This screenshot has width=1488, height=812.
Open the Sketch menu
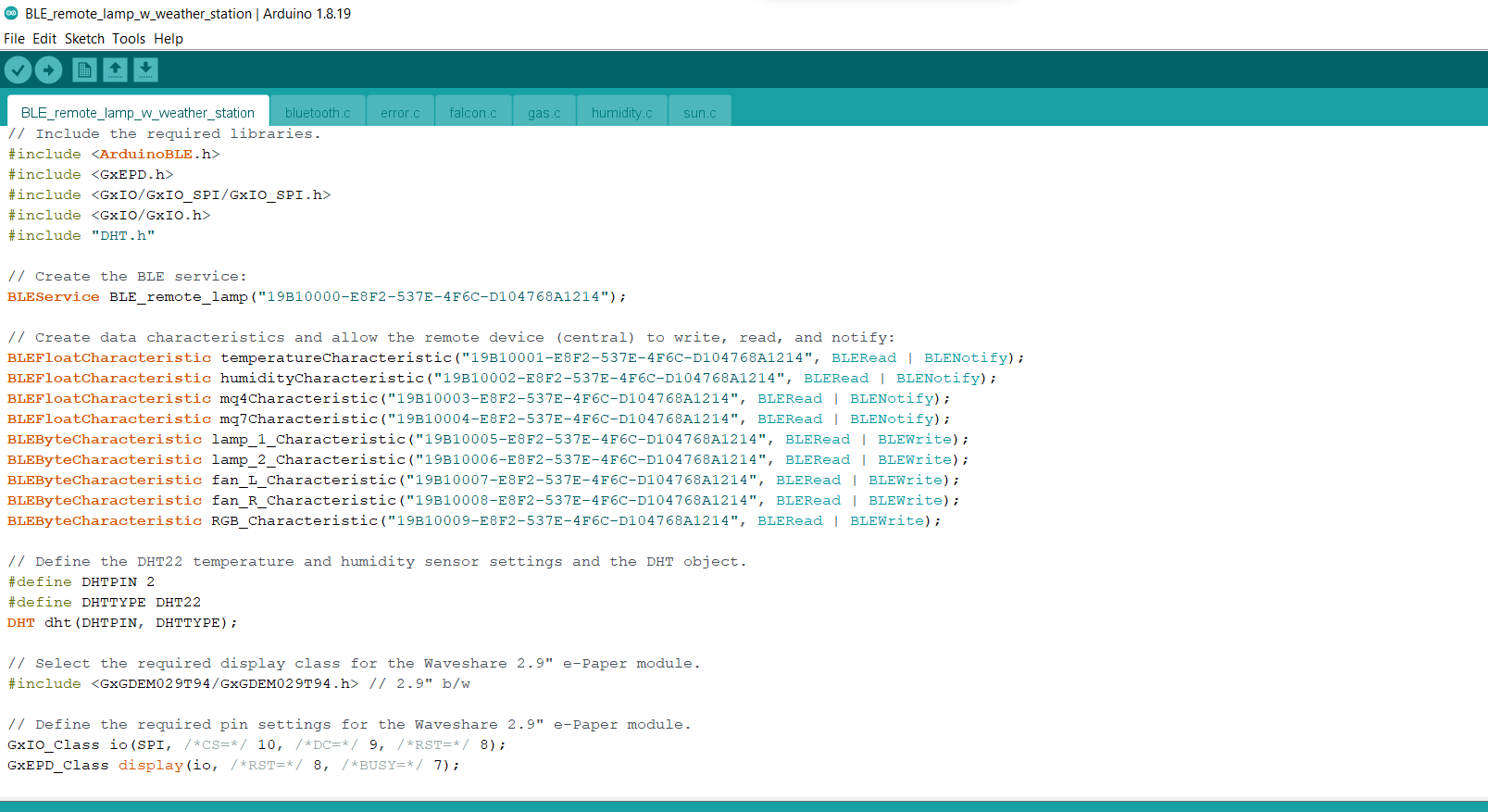pyautogui.click(x=84, y=39)
